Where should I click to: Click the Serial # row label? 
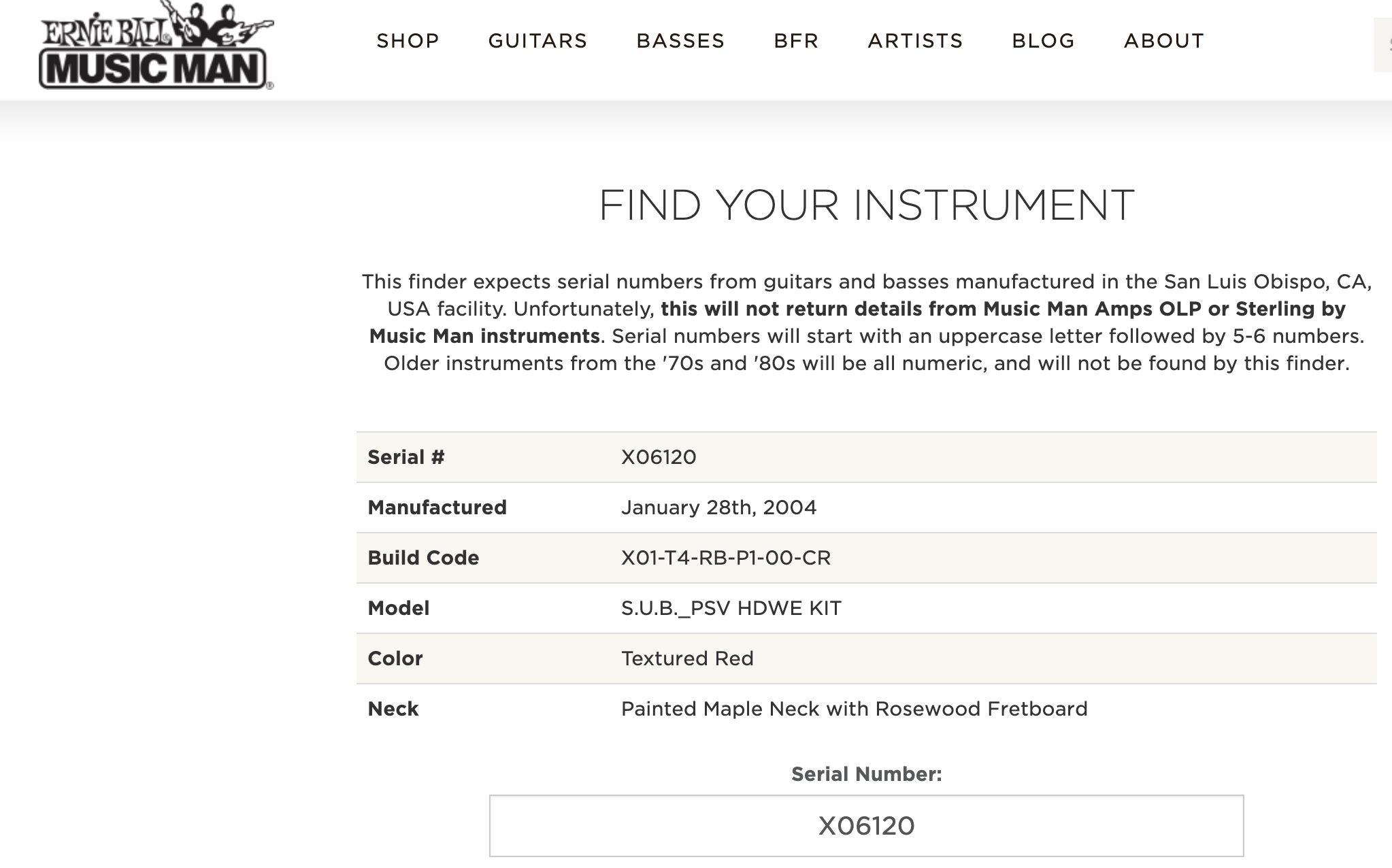point(406,457)
